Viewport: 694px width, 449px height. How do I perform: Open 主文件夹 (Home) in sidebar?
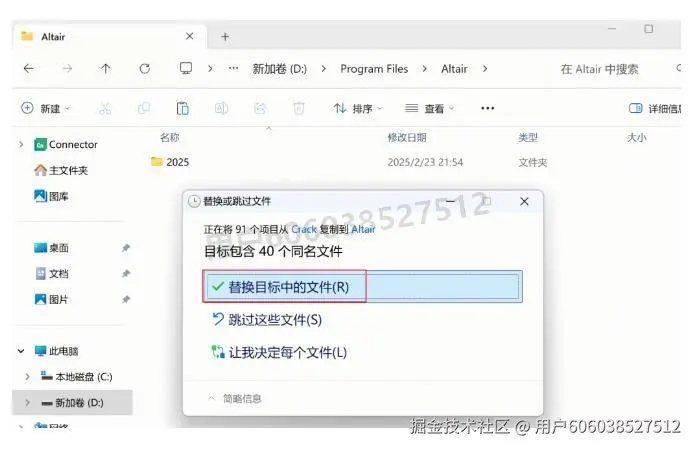pyautogui.click(x=61, y=170)
